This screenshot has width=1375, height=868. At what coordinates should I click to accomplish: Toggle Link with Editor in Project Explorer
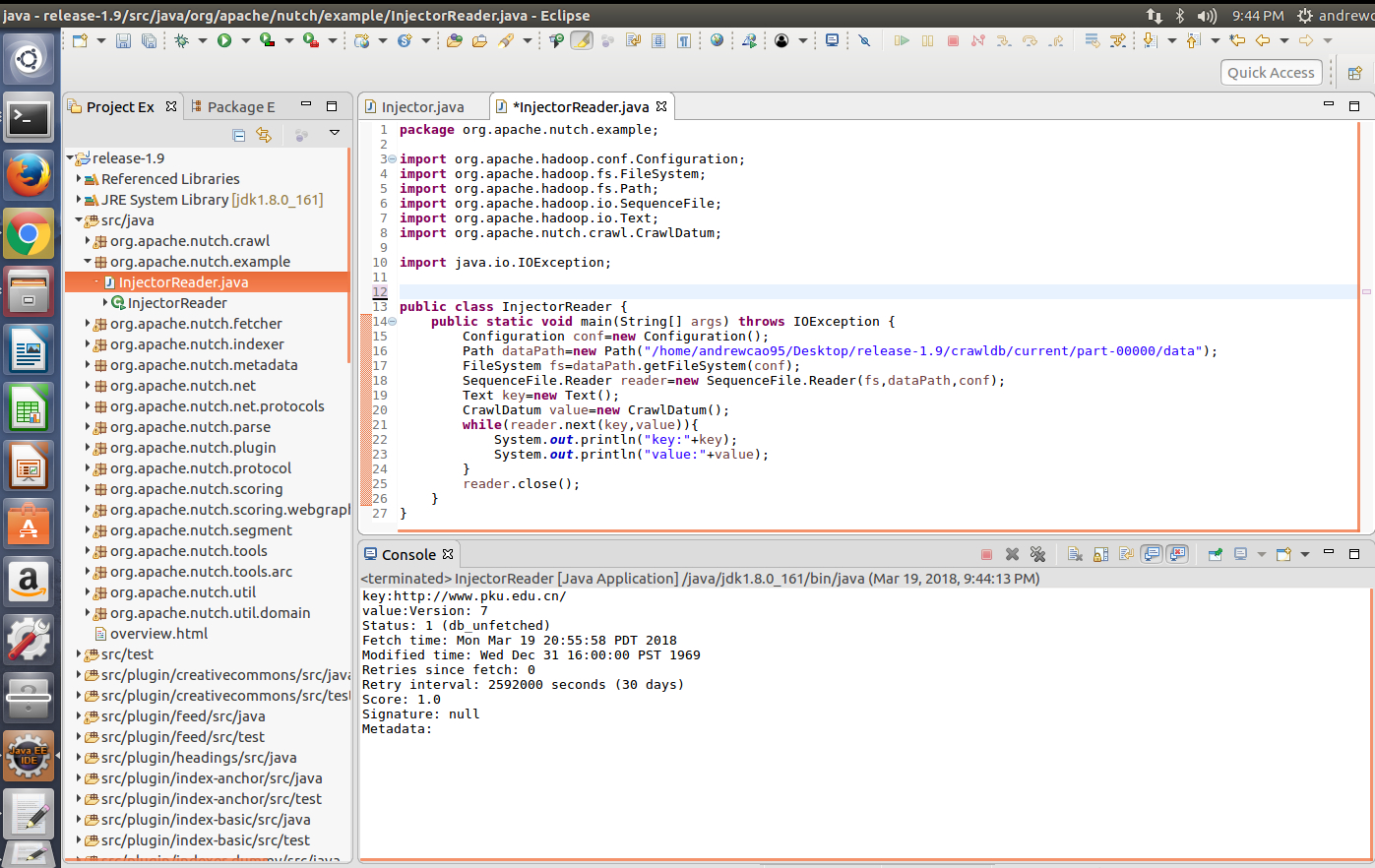click(x=264, y=135)
